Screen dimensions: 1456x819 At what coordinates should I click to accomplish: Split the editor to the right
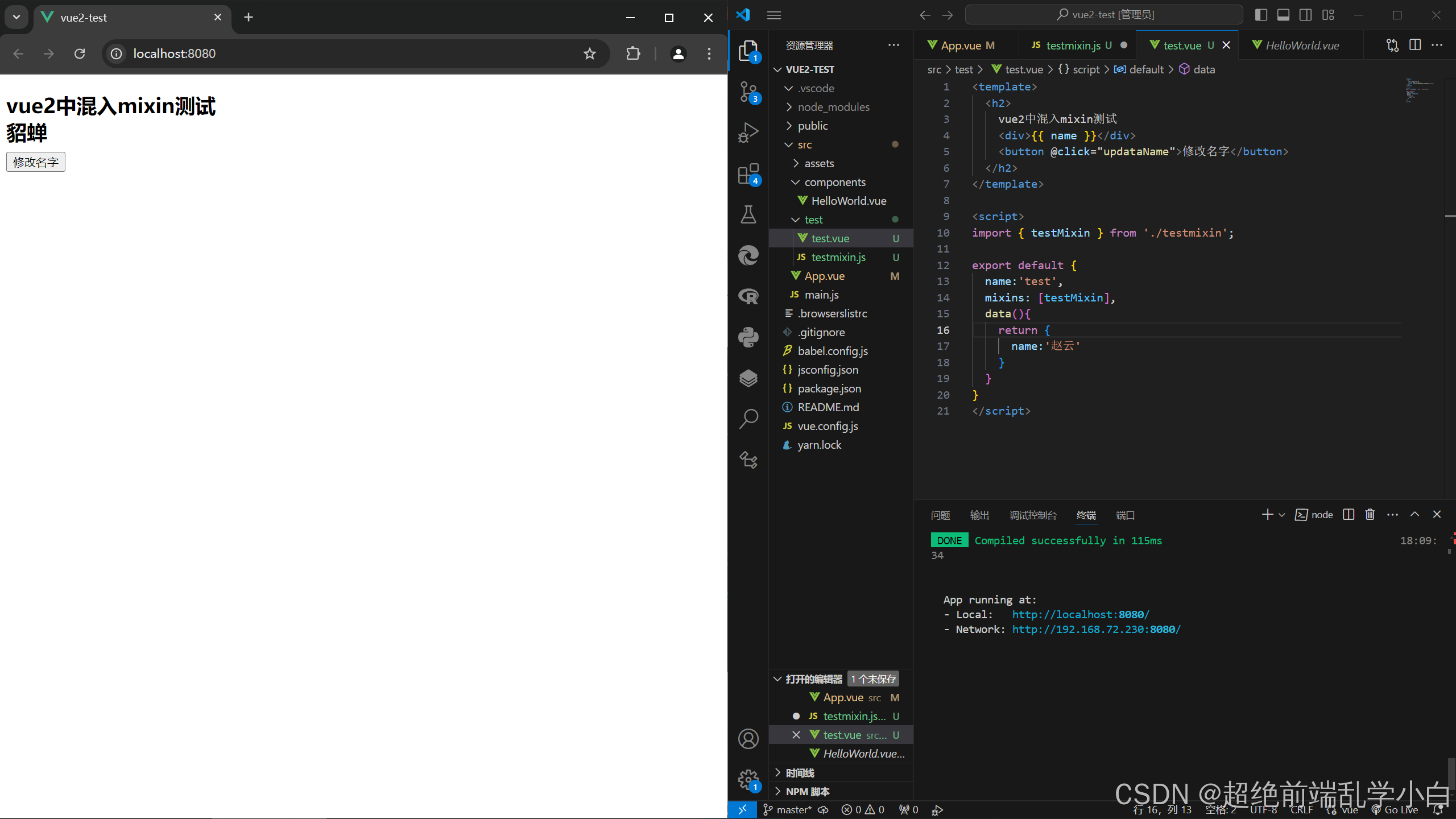[x=1415, y=45]
